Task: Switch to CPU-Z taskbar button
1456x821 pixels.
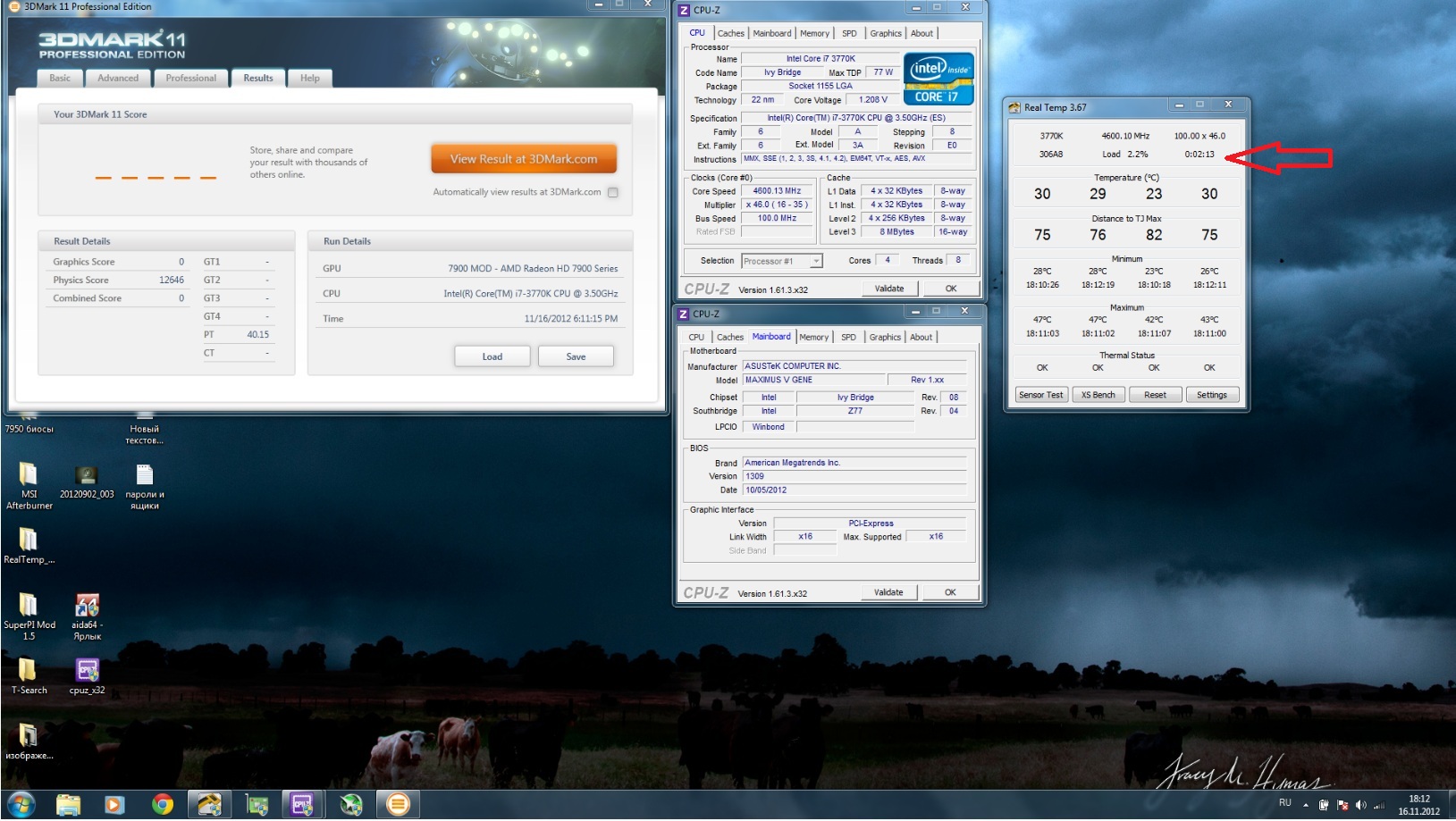Action: pyautogui.click(x=302, y=805)
